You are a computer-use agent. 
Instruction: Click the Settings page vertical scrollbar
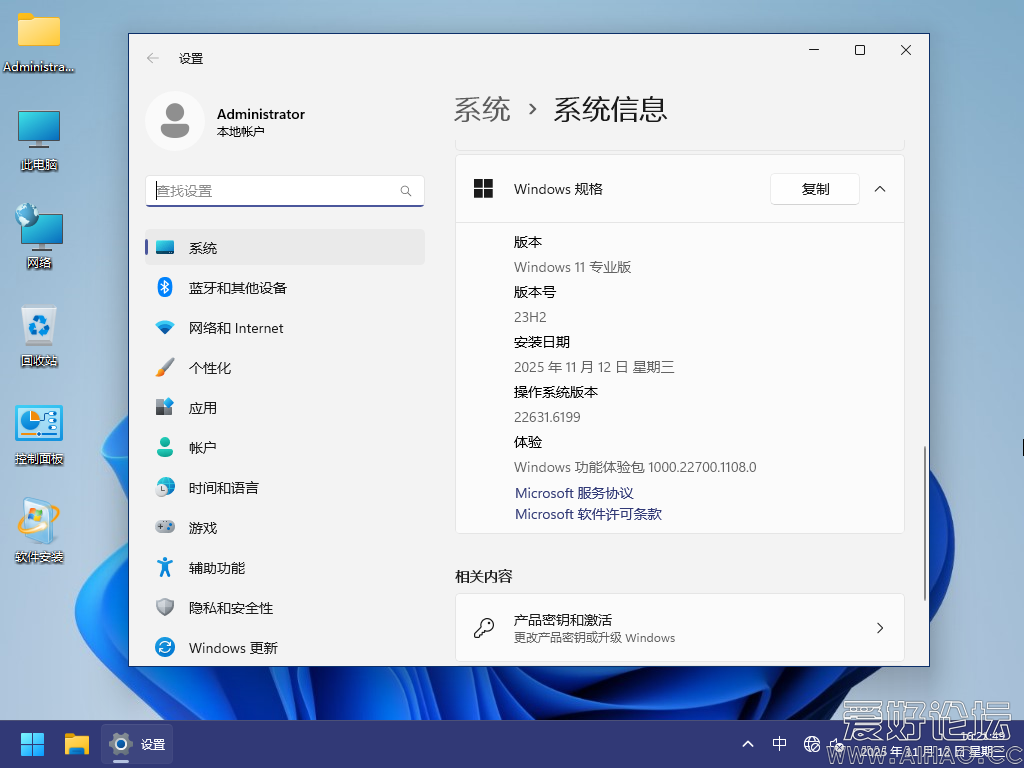pyautogui.click(x=925, y=523)
